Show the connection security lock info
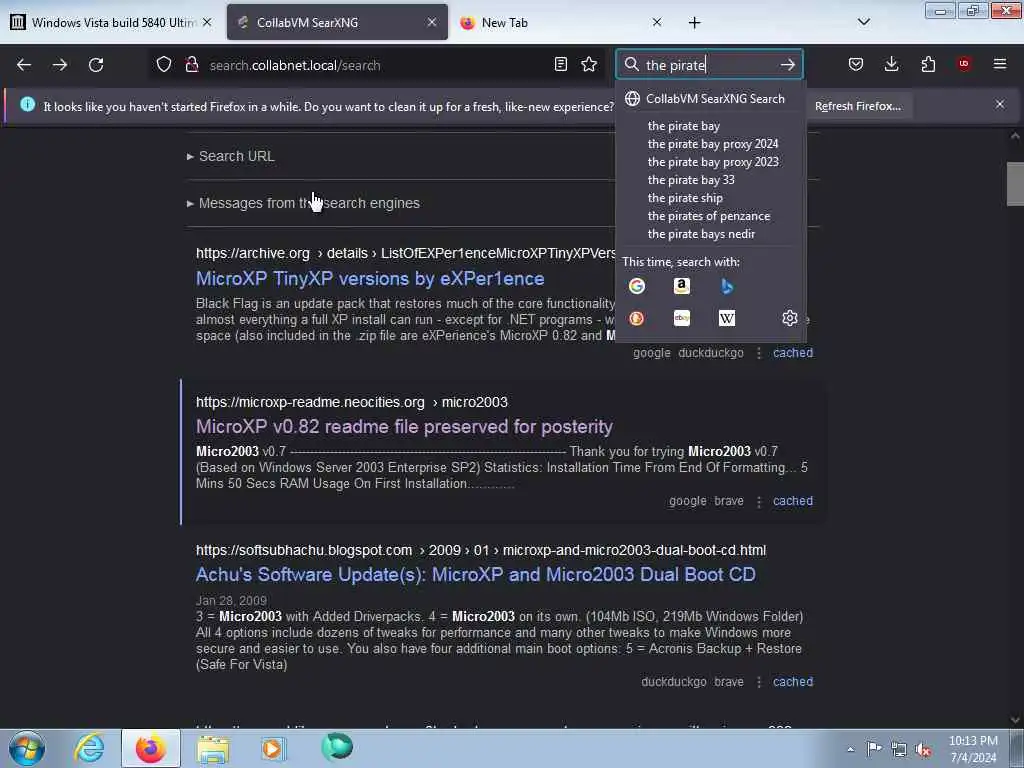The height and width of the screenshot is (768, 1024). (x=192, y=65)
